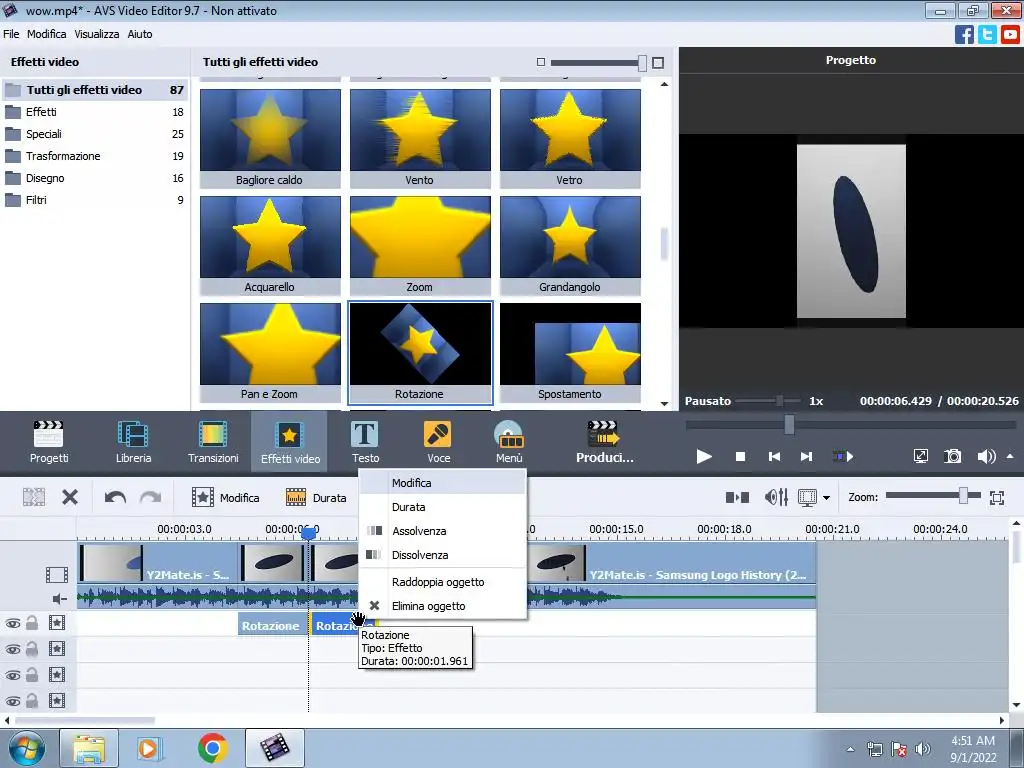The image size is (1024, 768).
Task: Lock the track containing Rotazione effects
Action: coord(31,623)
